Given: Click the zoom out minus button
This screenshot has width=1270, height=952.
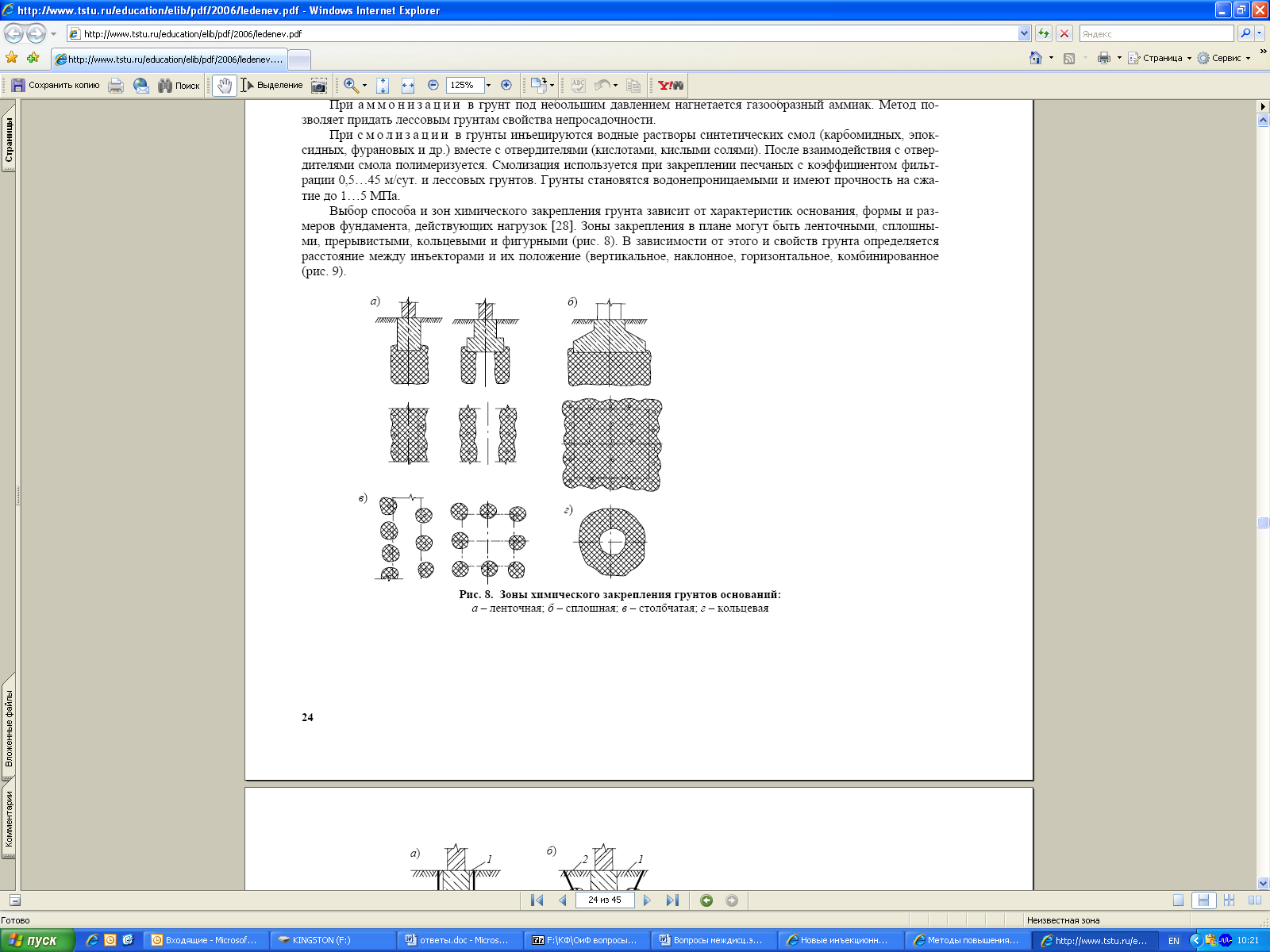Looking at the screenshot, I should (433, 85).
